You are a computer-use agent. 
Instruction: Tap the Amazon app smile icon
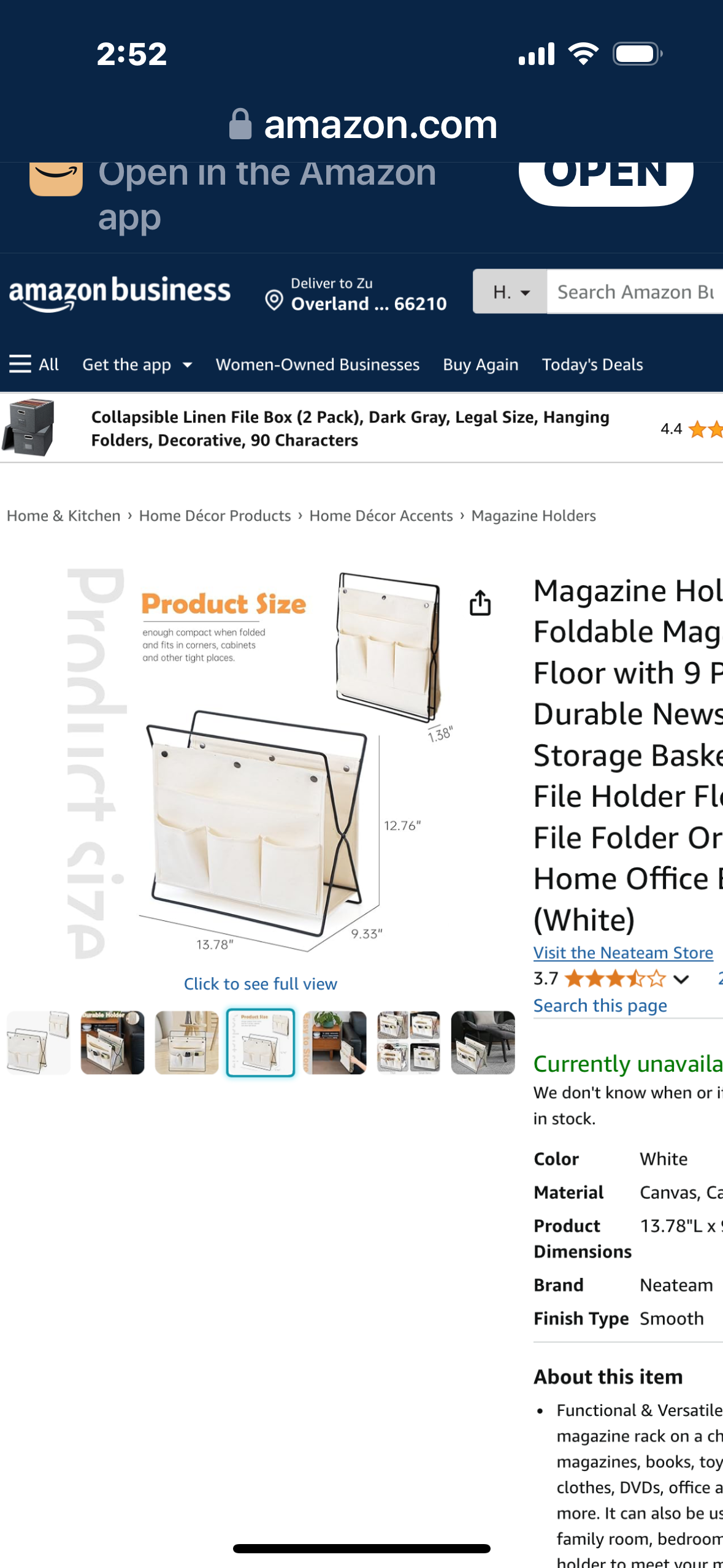[x=56, y=179]
